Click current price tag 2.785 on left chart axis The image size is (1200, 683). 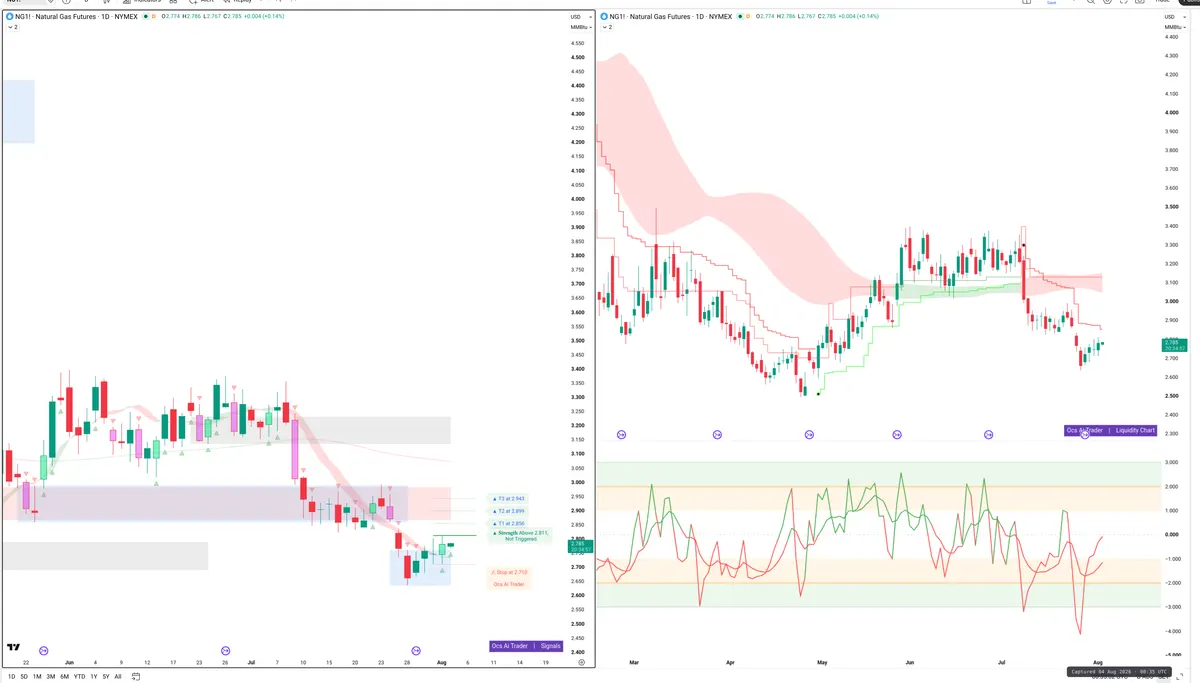580,546
